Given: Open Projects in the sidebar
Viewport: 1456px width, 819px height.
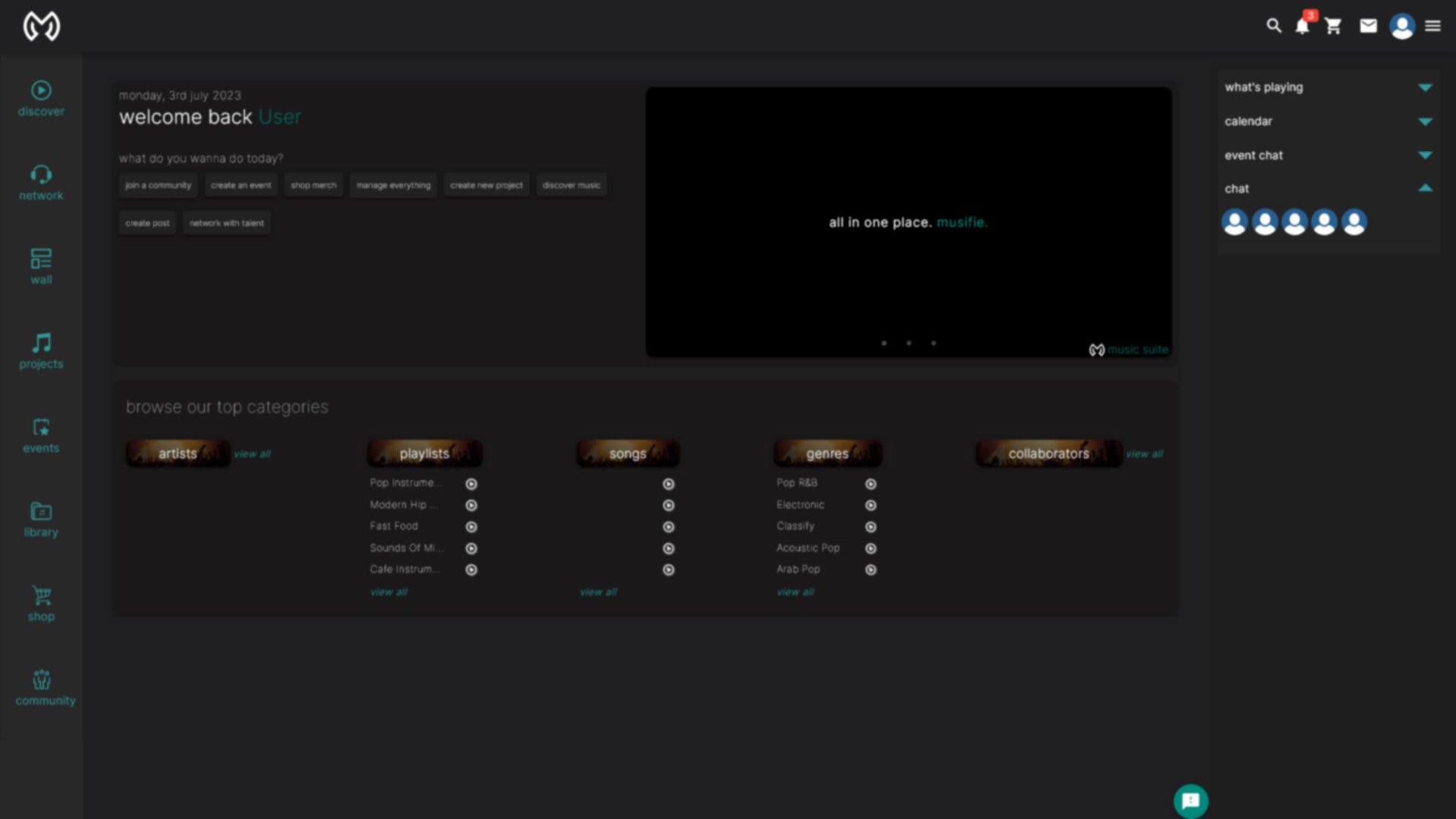Looking at the screenshot, I should [x=41, y=351].
